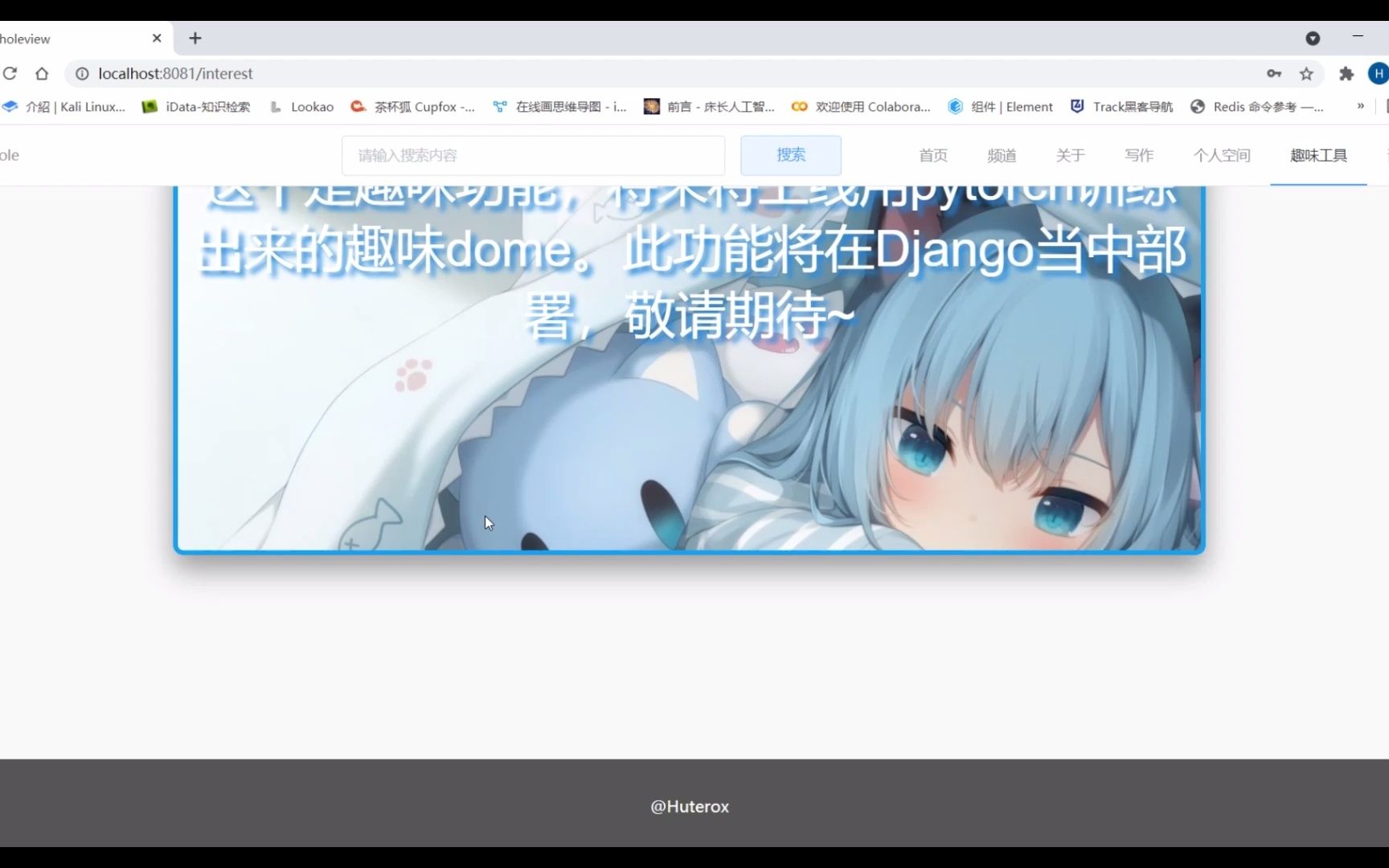The image size is (1389, 868).
Task: Open a new tab with plus button
Action: [195, 38]
